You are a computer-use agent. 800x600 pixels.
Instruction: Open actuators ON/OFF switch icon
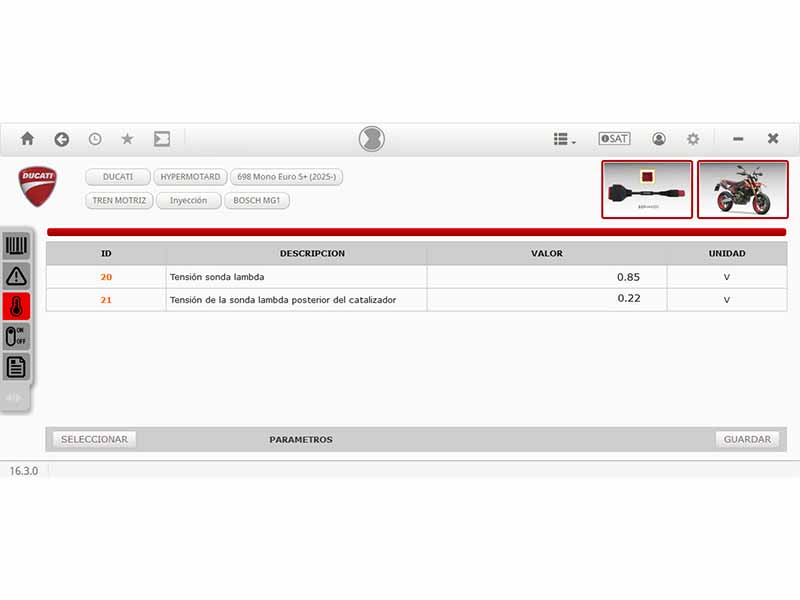(16, 337)
